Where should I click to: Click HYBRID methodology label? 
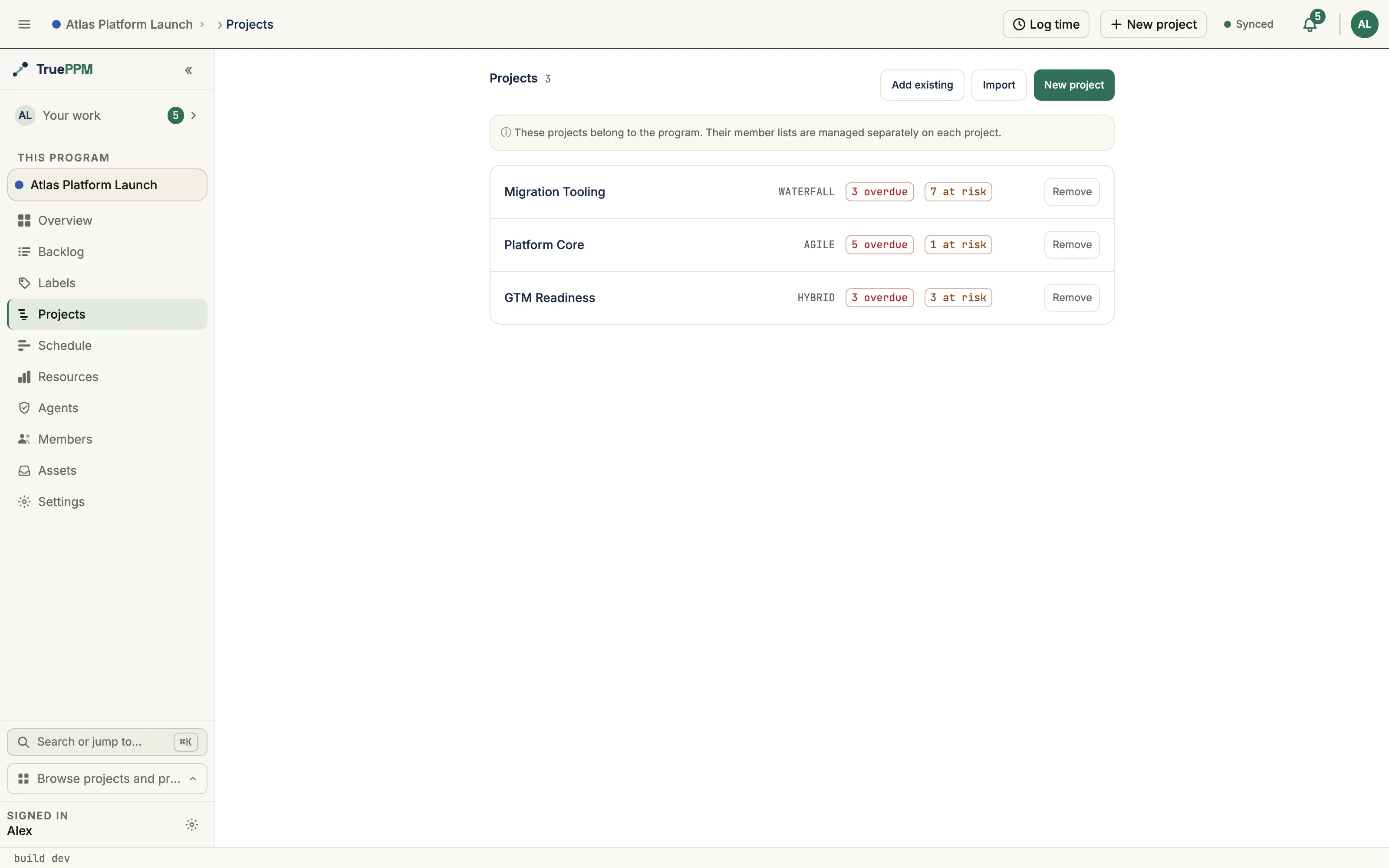(x=816, y=297)
